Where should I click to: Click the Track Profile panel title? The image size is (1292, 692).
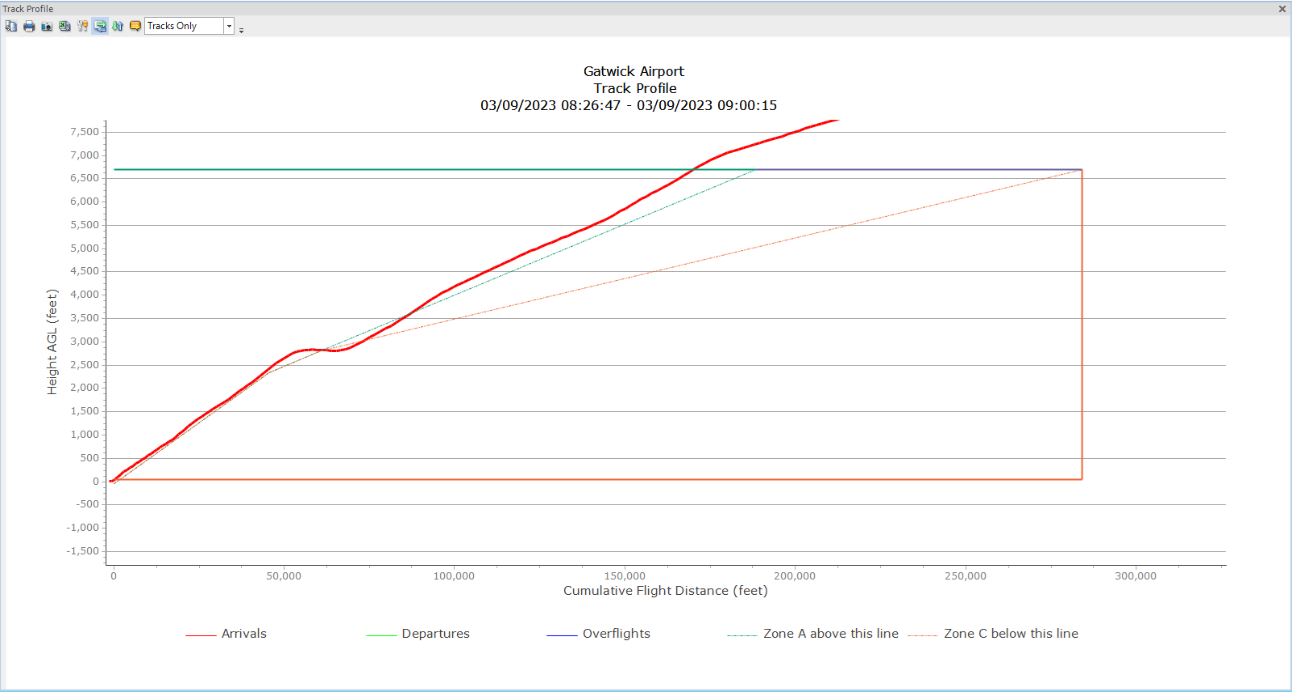[28, 8]
